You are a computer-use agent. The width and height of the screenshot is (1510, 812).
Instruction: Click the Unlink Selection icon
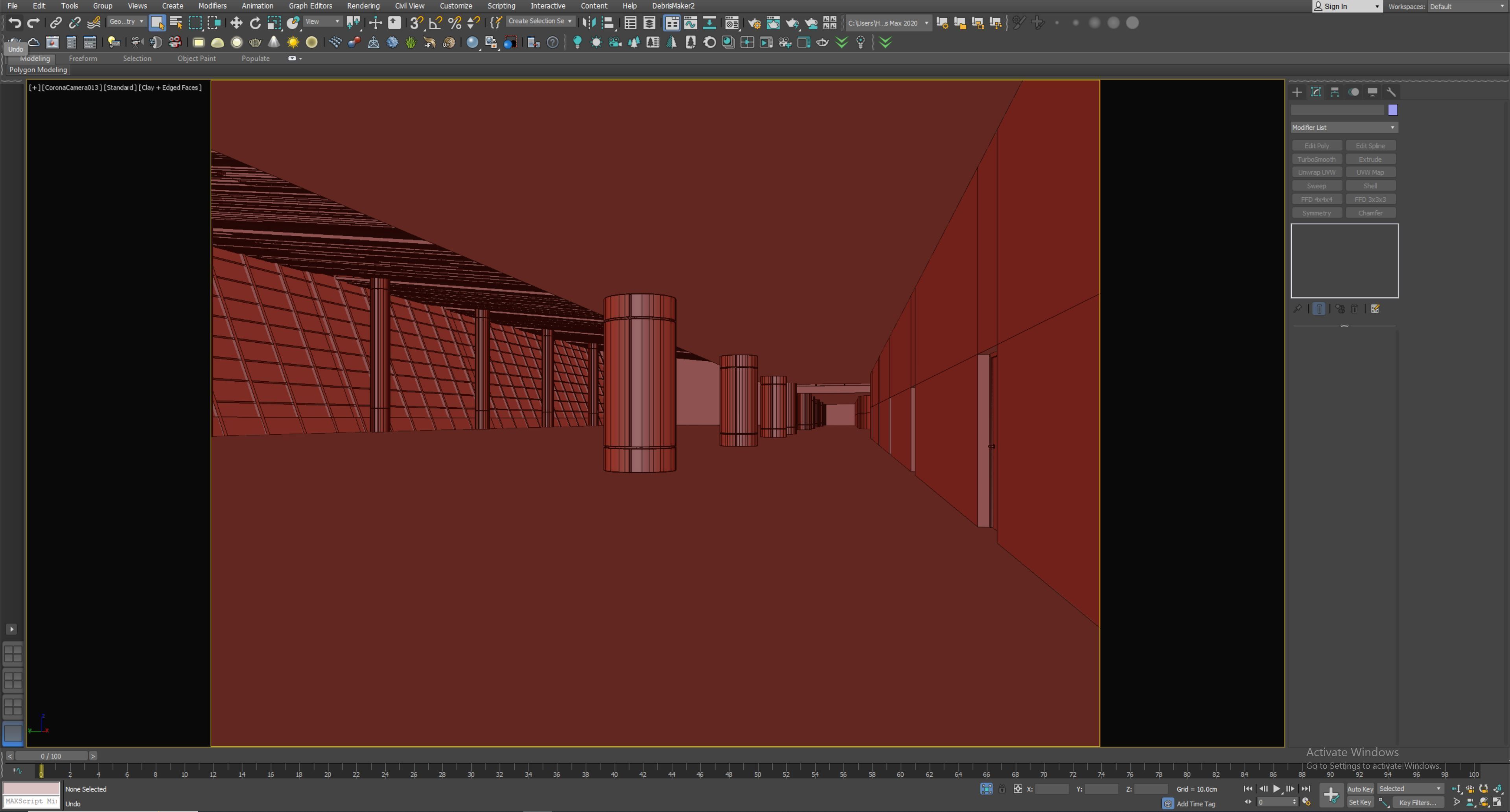74,23
